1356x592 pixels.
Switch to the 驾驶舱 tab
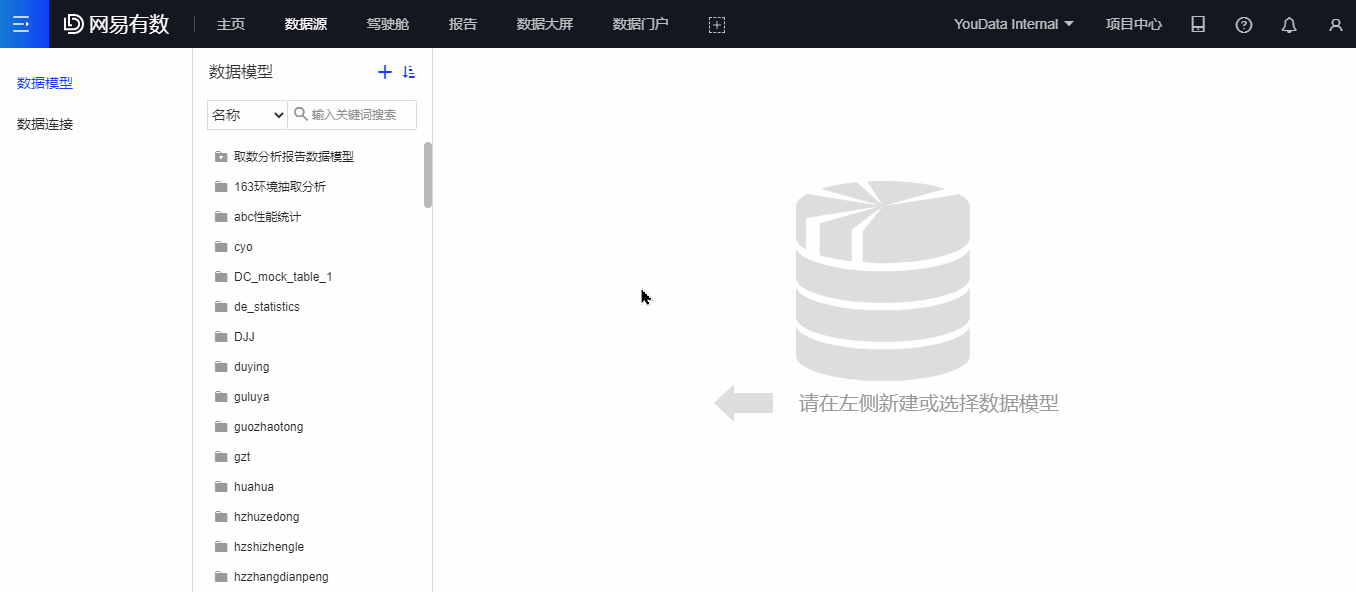pyautogui.click(x=388, y=24)
